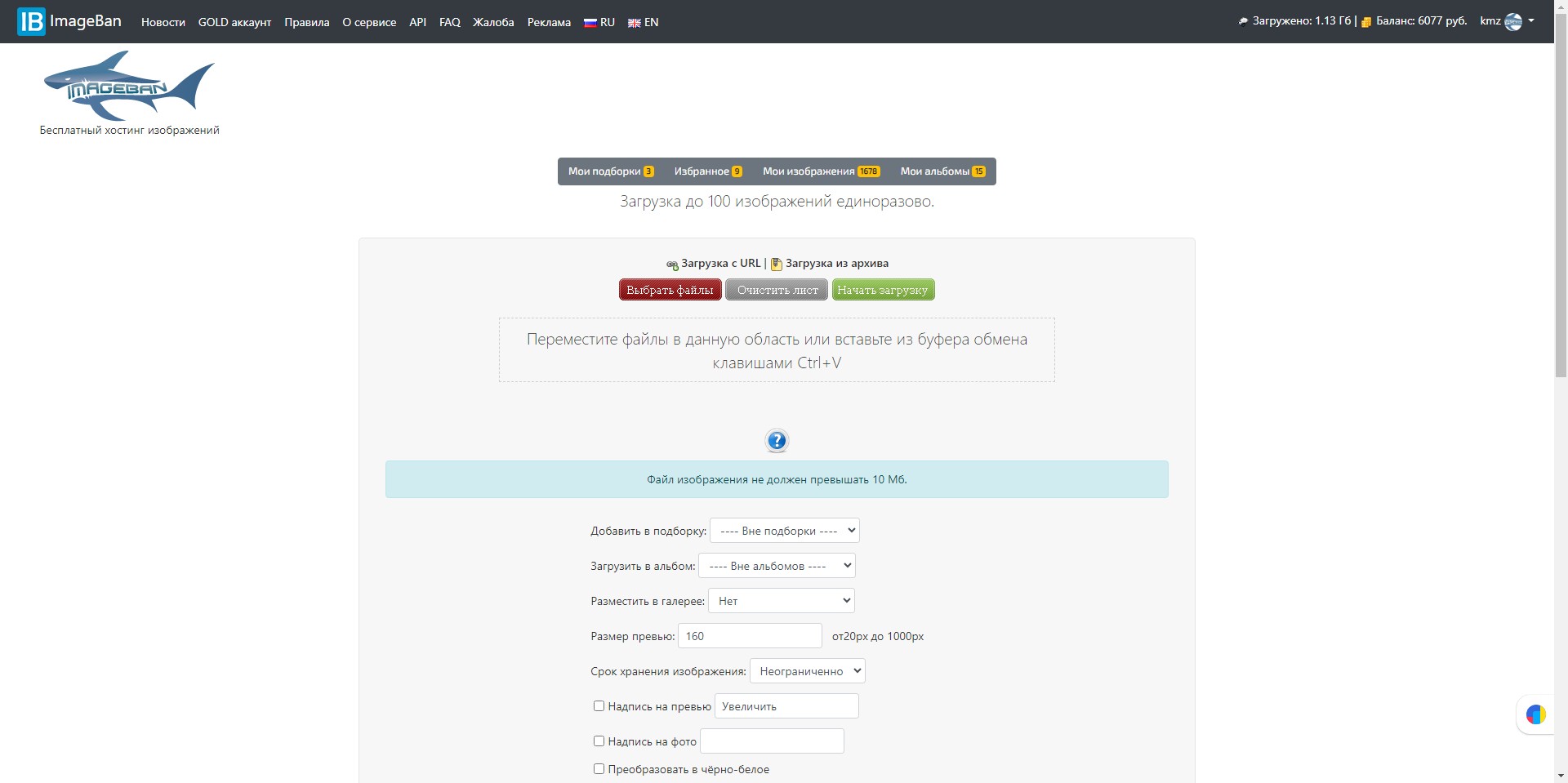The height and width of the screenshot is (783, 1568).
Task: Enable the Надпись на превью checkbox
Action: click(x=599, y=706)
